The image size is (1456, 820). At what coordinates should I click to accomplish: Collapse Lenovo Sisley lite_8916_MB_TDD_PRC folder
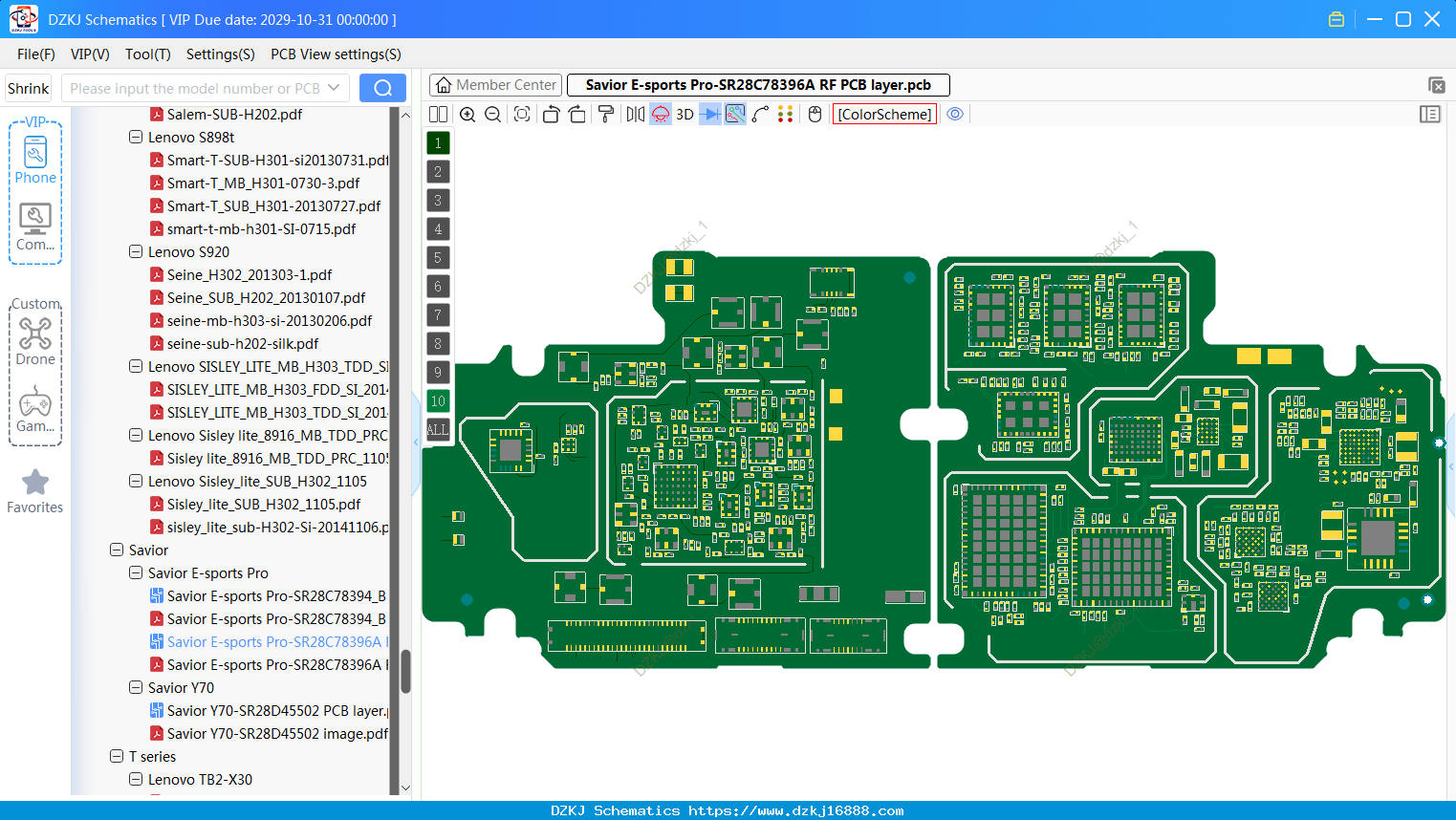136,435
